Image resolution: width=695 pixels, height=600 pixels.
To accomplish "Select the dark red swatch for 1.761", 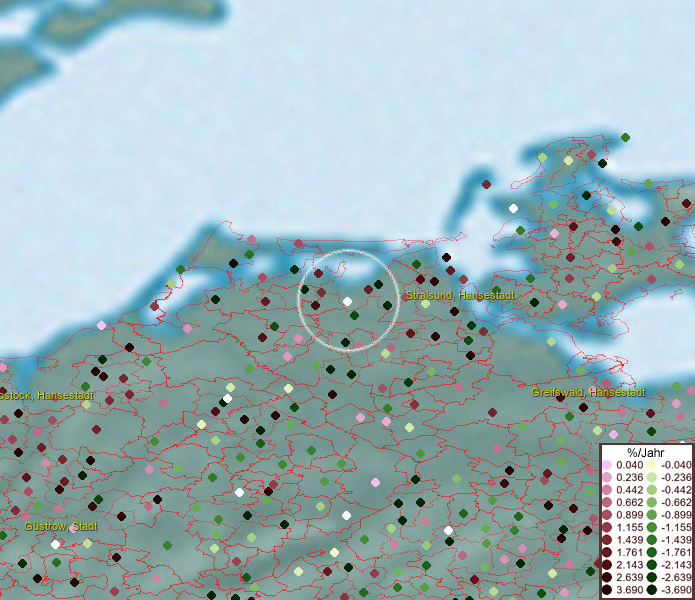I will click(607, 553).
